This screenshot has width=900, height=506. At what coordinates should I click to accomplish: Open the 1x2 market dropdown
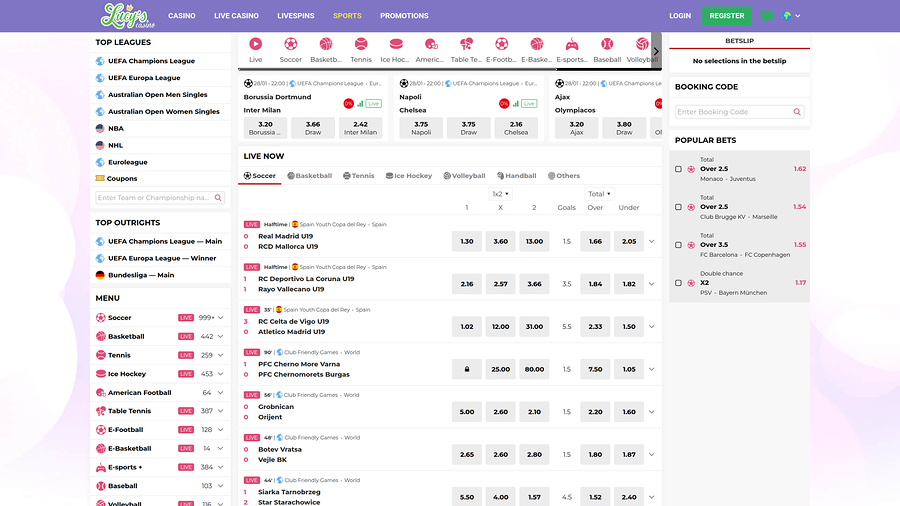(501, 194)
